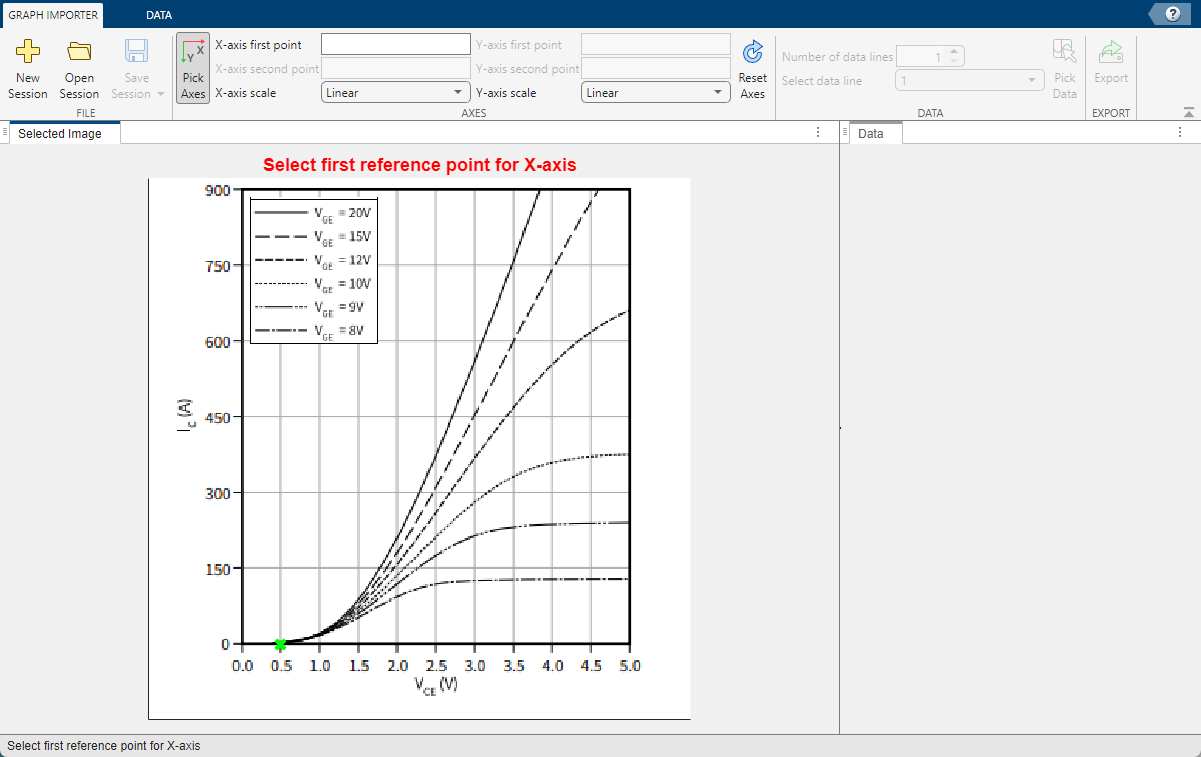Screen dimensions: 1201x757
Task: Open Selected Image panel options menu
Action: pyautogui.click(x=818, y=132)
